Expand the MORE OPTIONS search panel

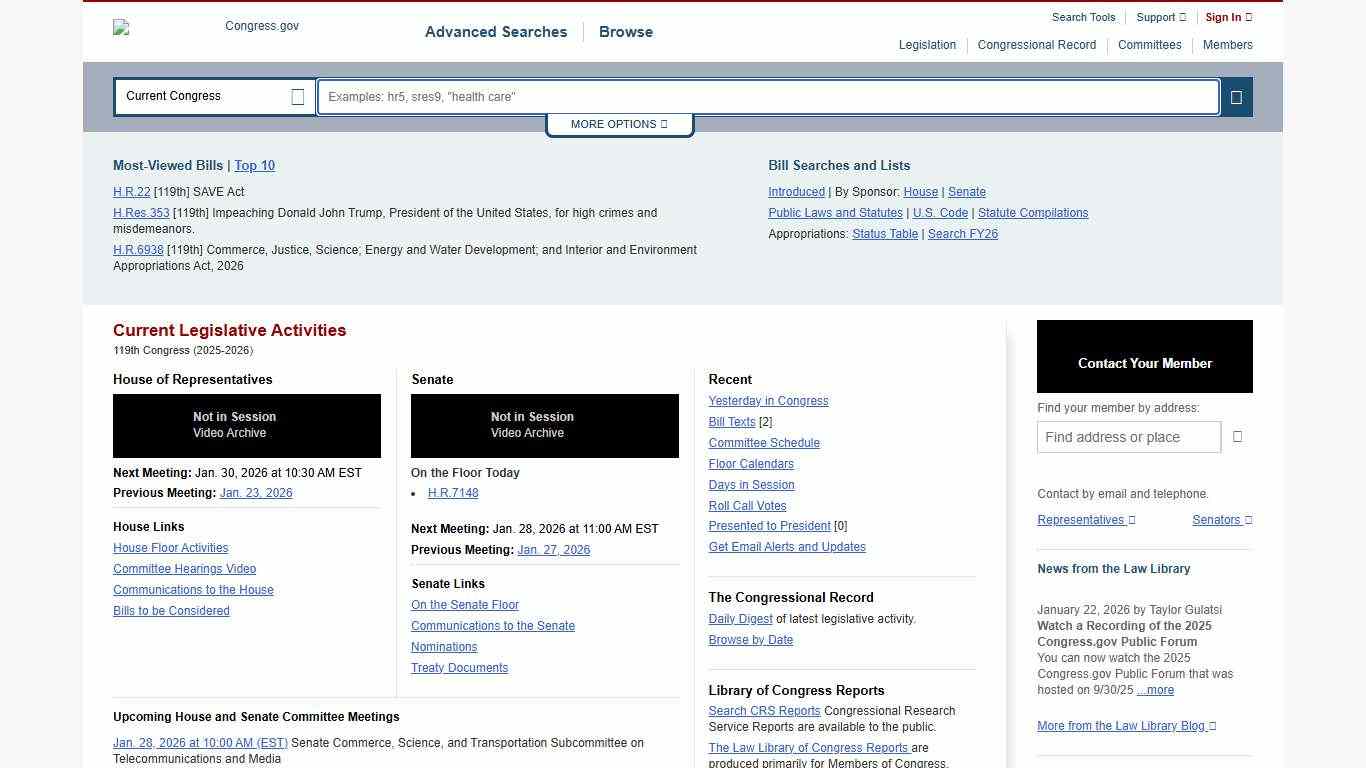click(x=619, y=124)
